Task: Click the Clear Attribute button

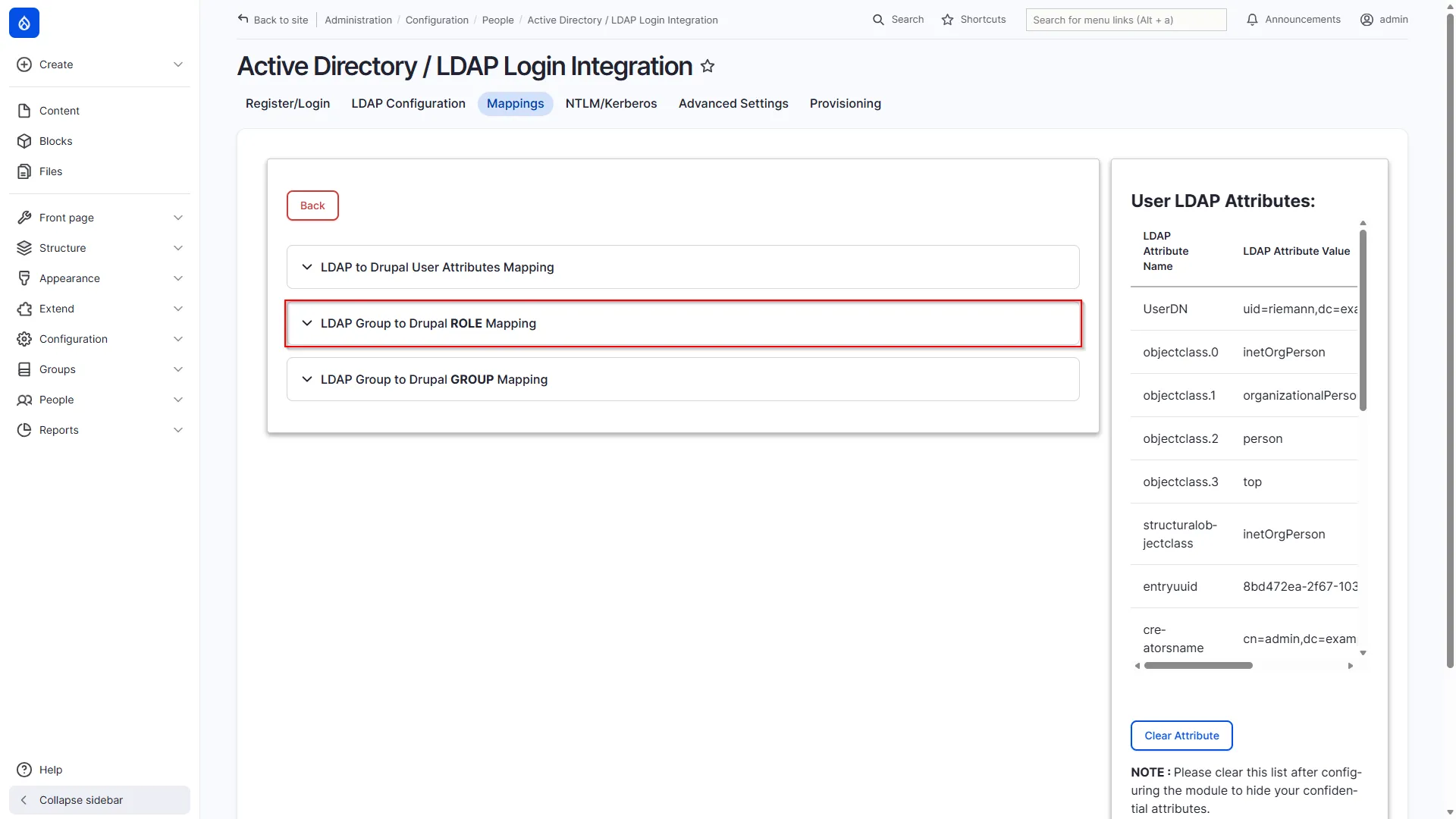Action: pyautogui.click(x=1181, y=736)
